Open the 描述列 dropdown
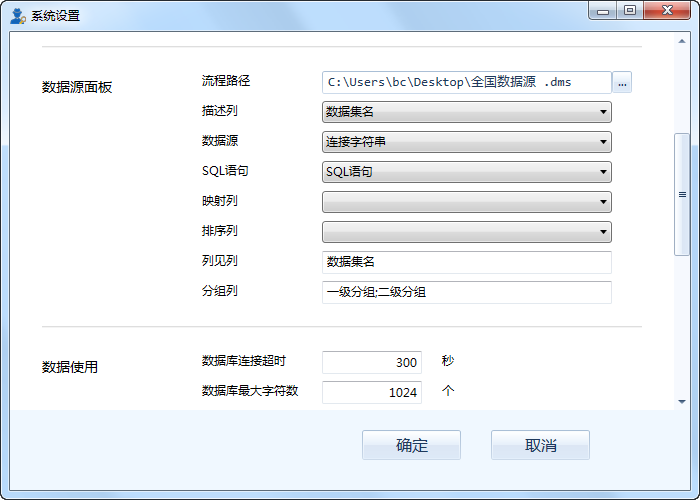700x500 pixels. coord(467,112)
